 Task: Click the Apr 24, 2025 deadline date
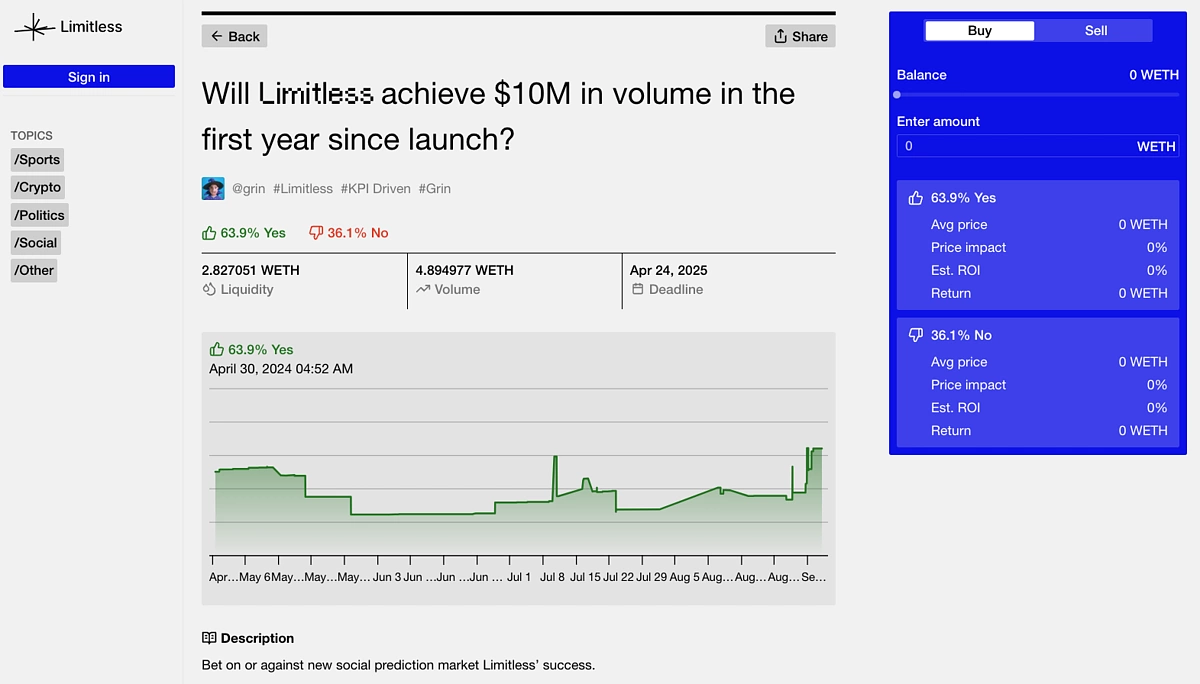(x=669, y=270)
